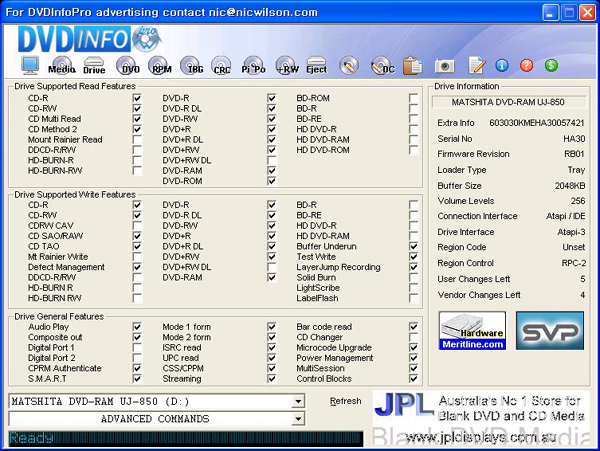Launch the RPM test icon
Image resolution: width=600 pixels, height=451 pixels.
158,65
